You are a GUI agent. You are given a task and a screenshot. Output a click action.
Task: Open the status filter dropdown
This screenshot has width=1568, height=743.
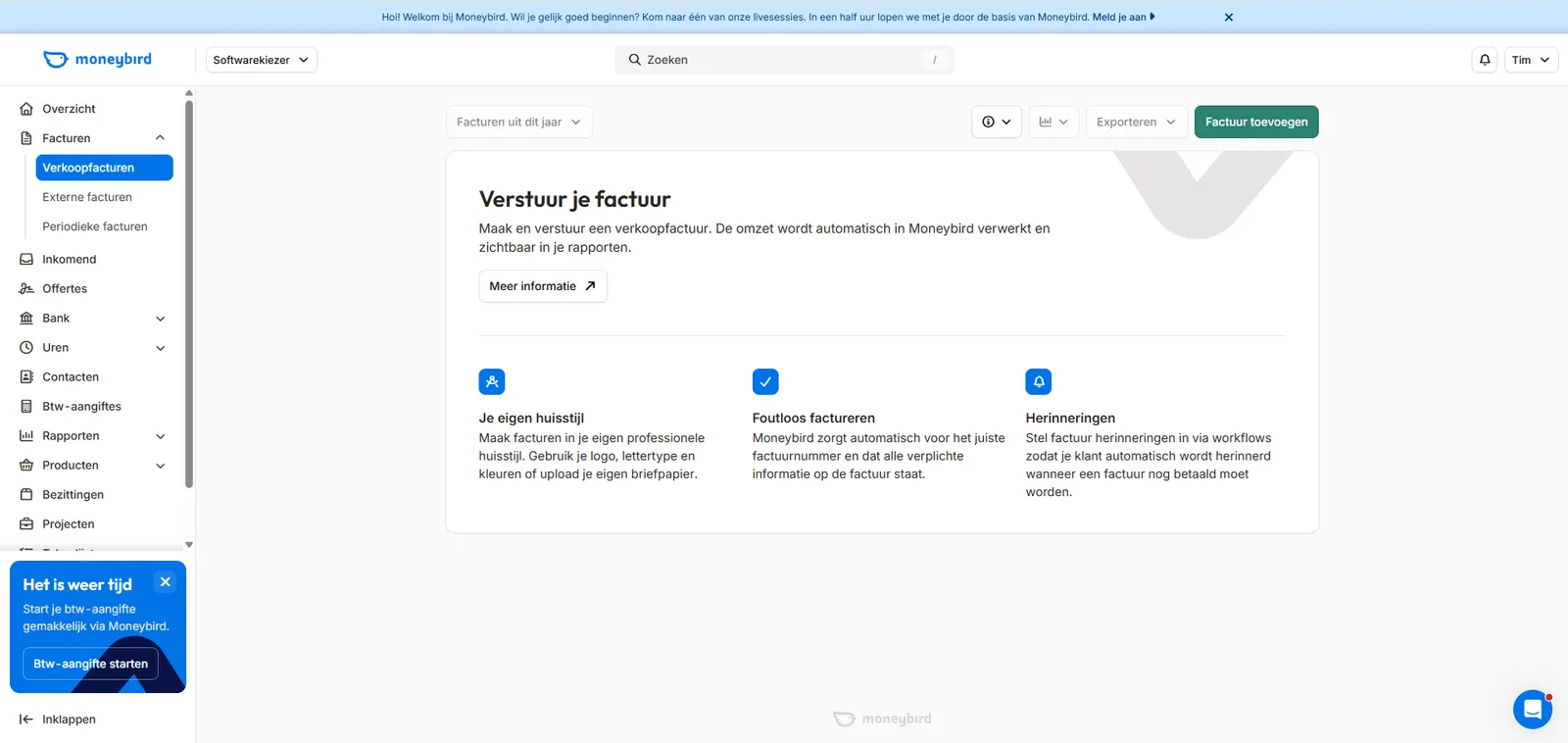coord(997,122)
